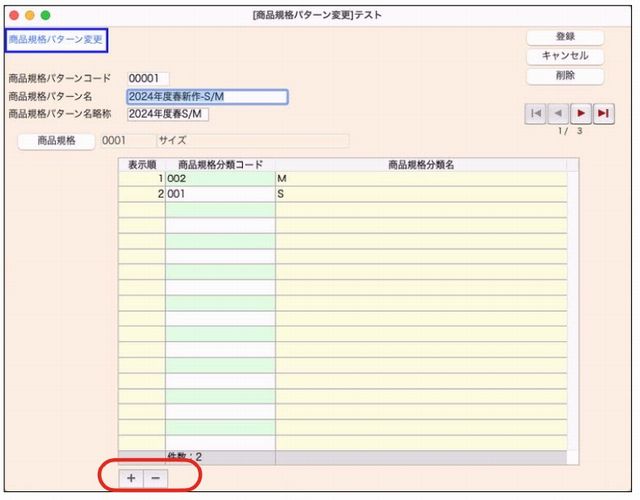Click the 商品規格パターン名 text field
This screenshot has width=640, height=500.
(207, 97)
